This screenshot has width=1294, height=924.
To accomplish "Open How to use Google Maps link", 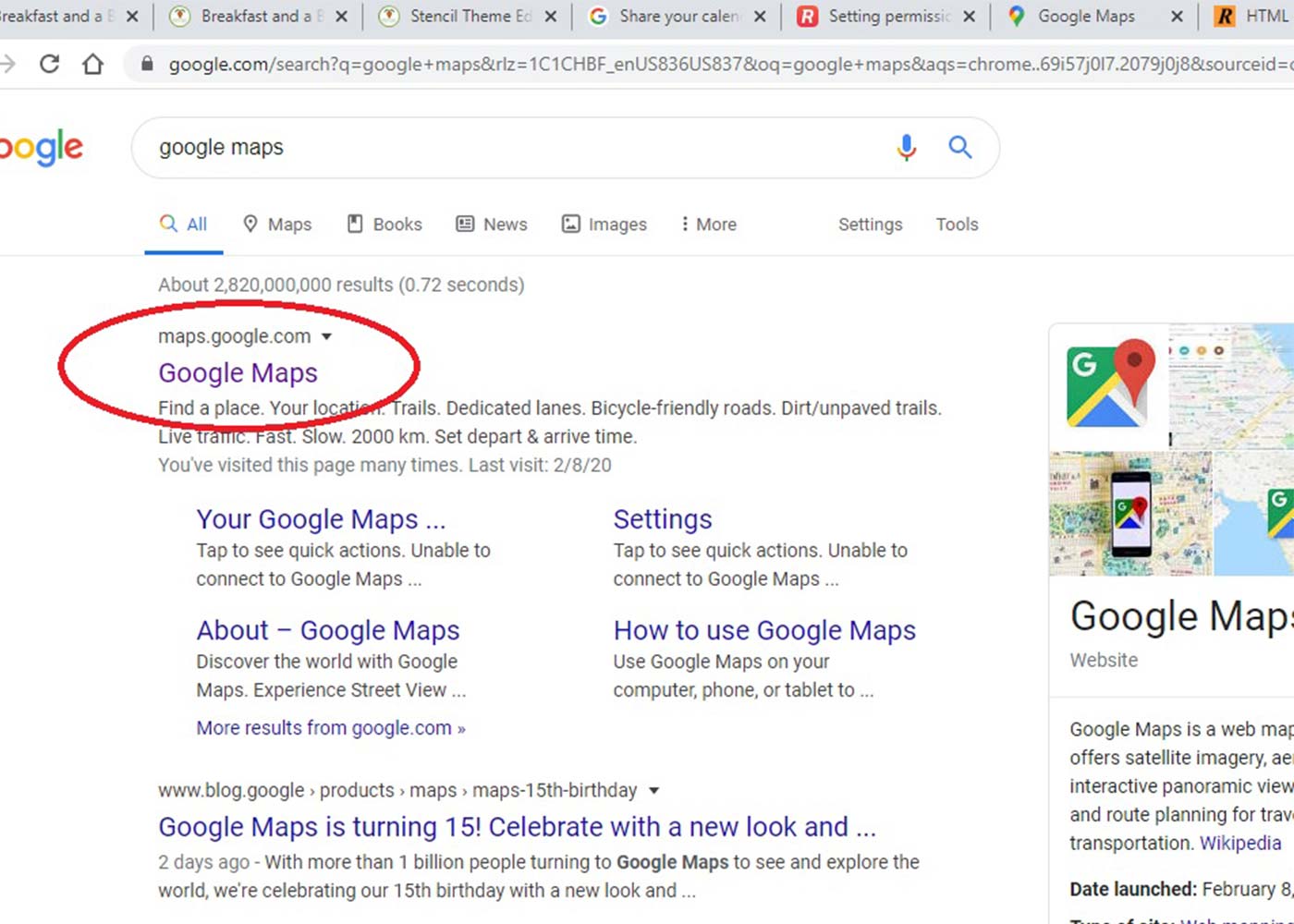I will (764, 630).
